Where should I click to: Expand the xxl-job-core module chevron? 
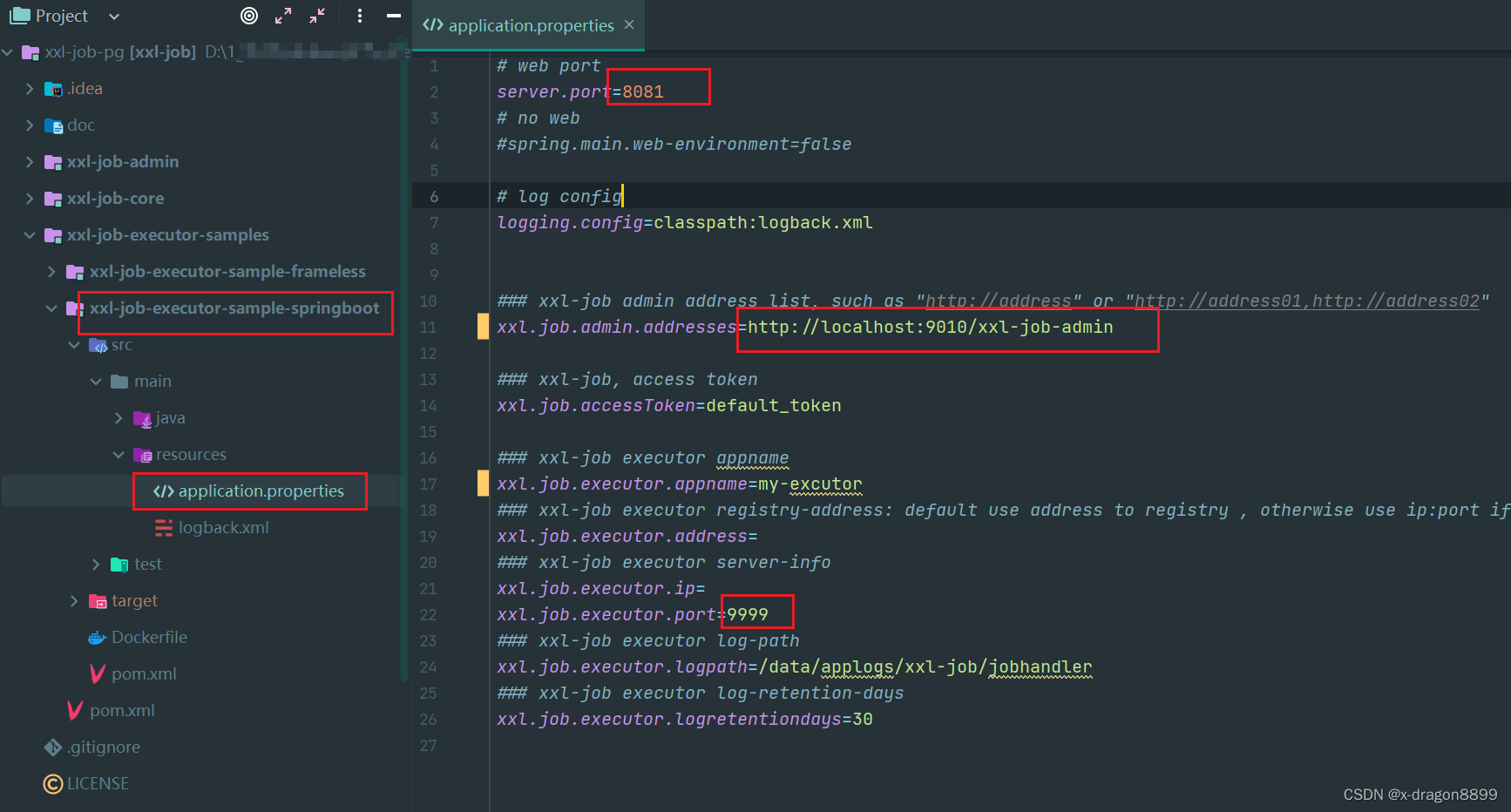point(30,199)
